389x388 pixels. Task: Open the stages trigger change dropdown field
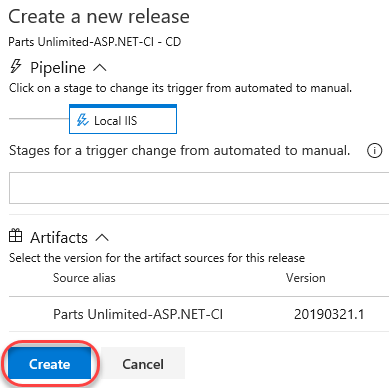click(199, 188)
